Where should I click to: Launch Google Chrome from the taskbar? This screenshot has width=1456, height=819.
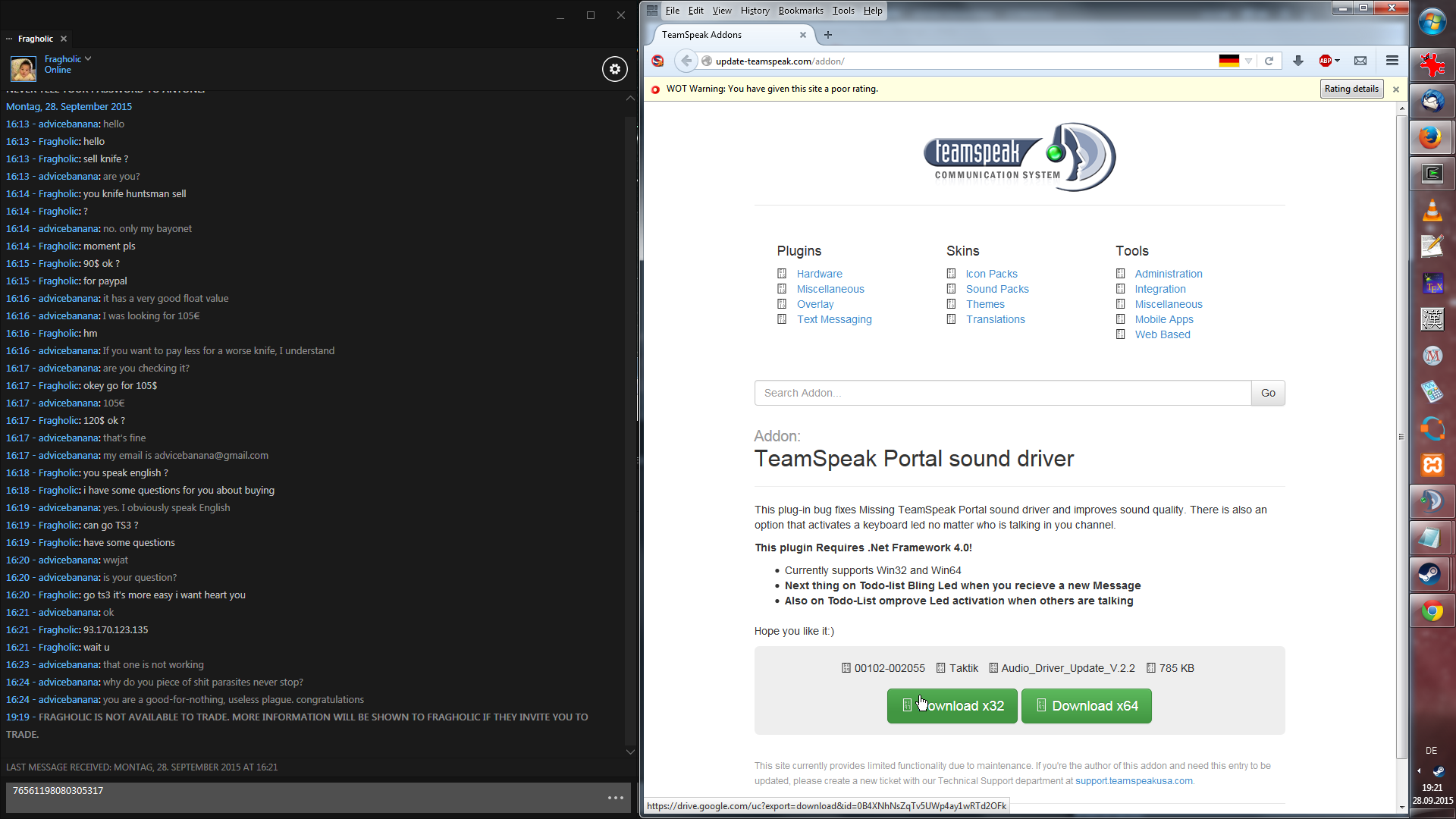click(x=1432, y=611)
